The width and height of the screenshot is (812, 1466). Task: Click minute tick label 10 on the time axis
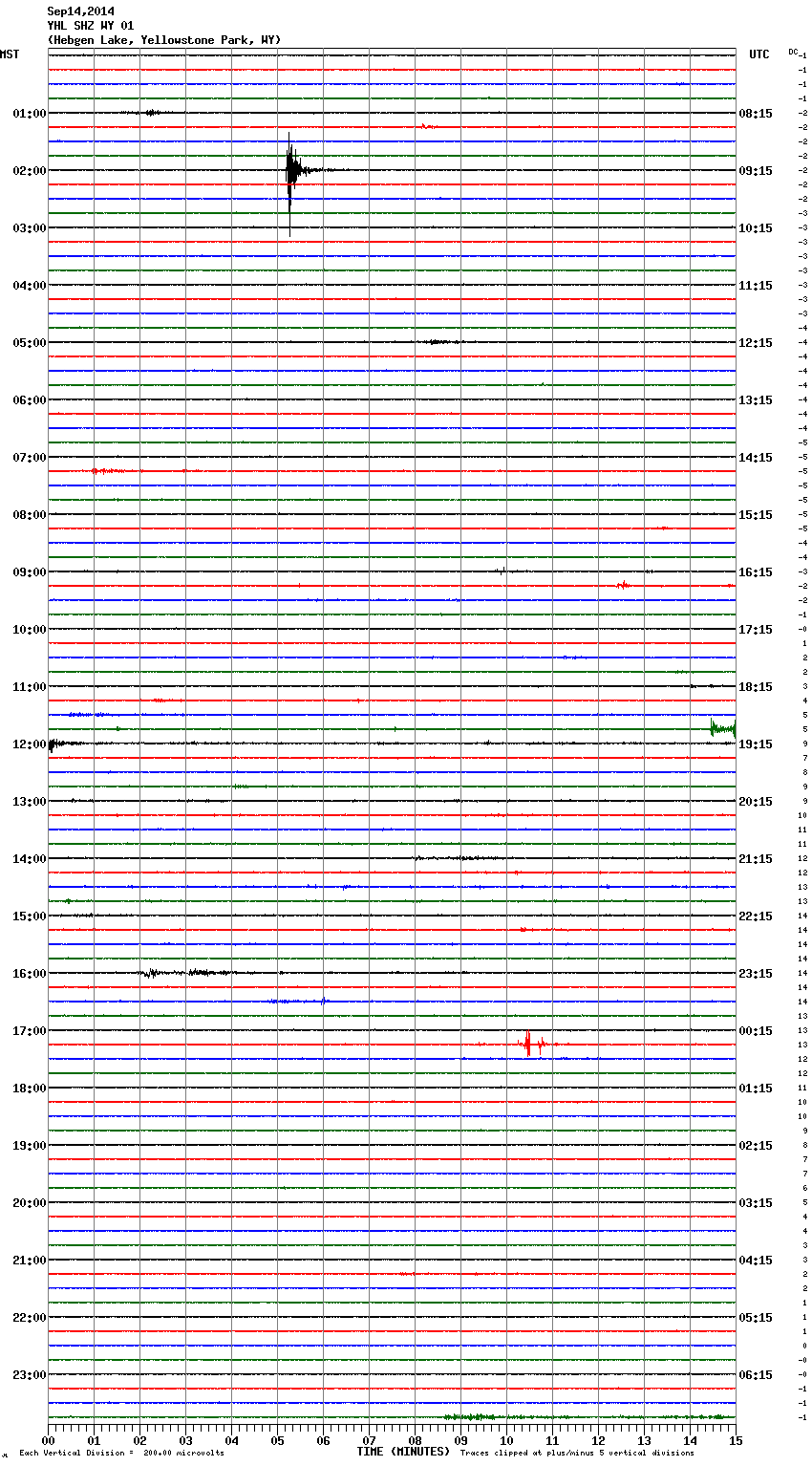tap(506, 1440)
